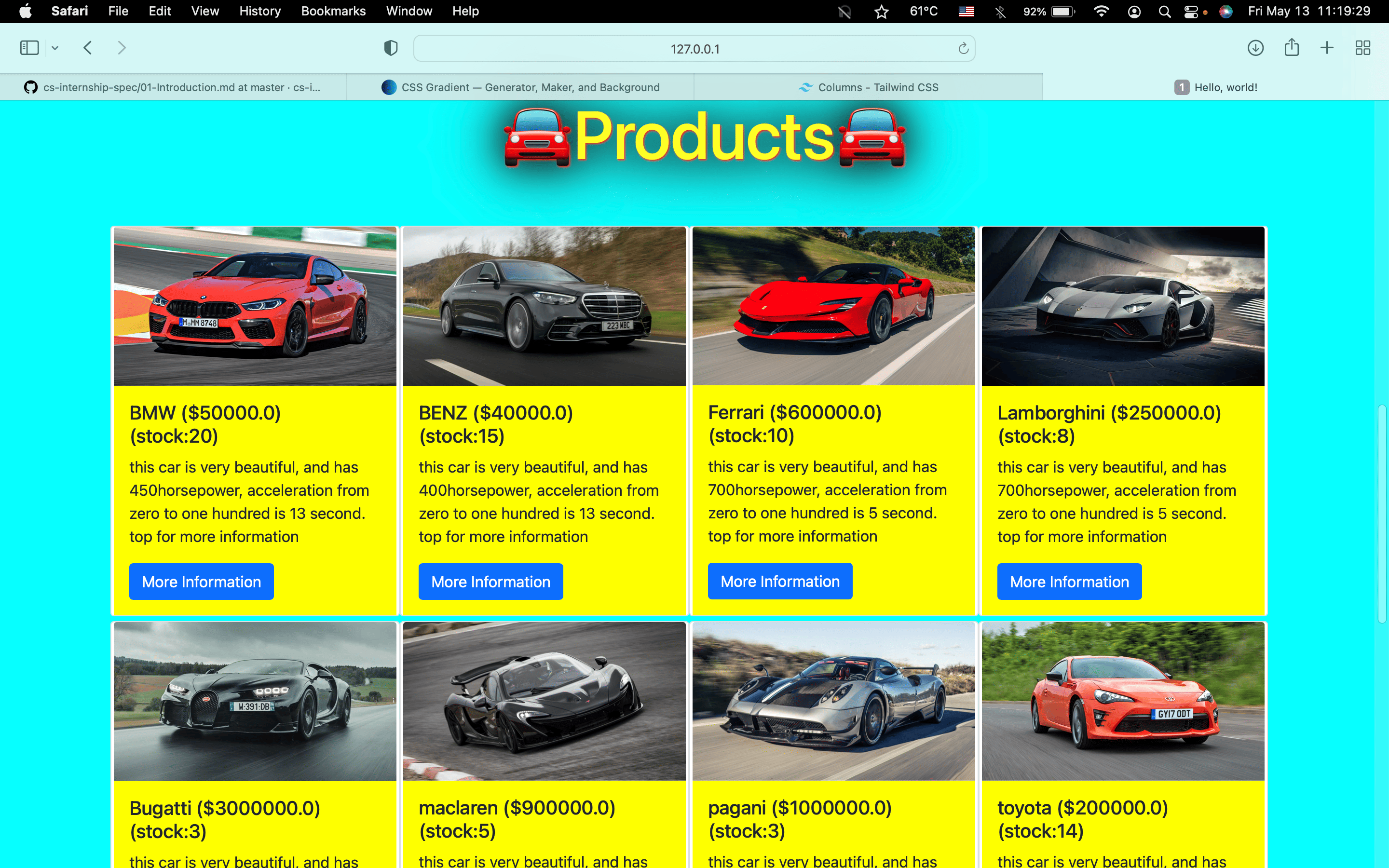The height and width of the screenshot is (868, 1389).
Task: Show downloads list
Action: click(x=1255, y=48)
